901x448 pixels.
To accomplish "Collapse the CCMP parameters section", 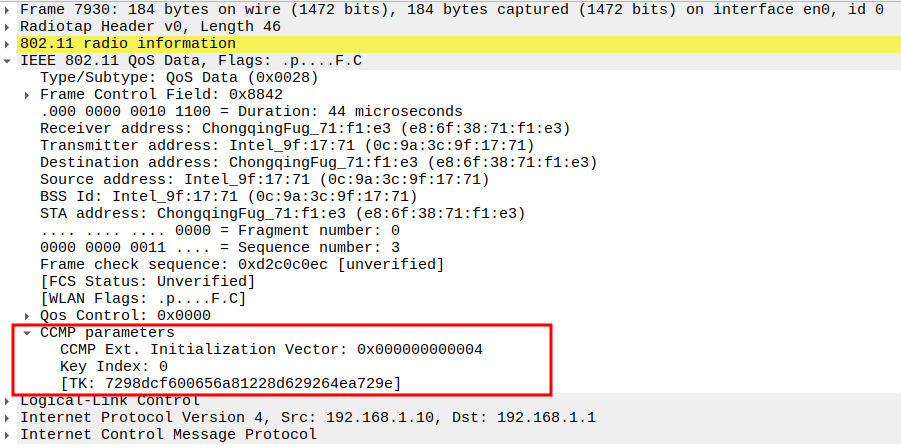I will click(28, 333).
